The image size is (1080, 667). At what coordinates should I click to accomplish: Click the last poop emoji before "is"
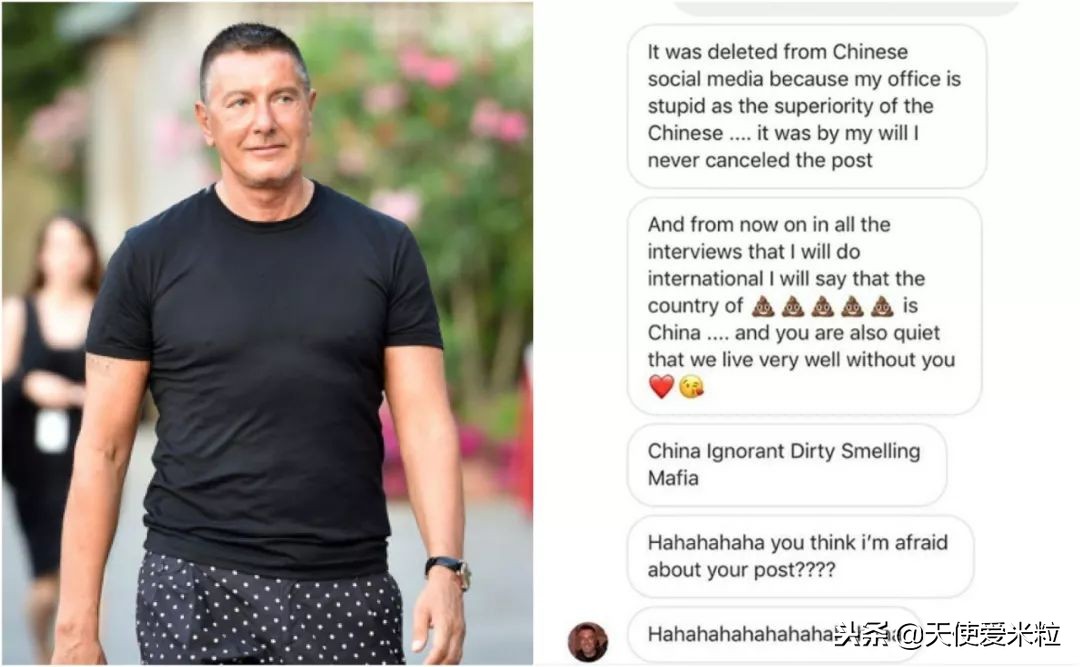(882, 306)
